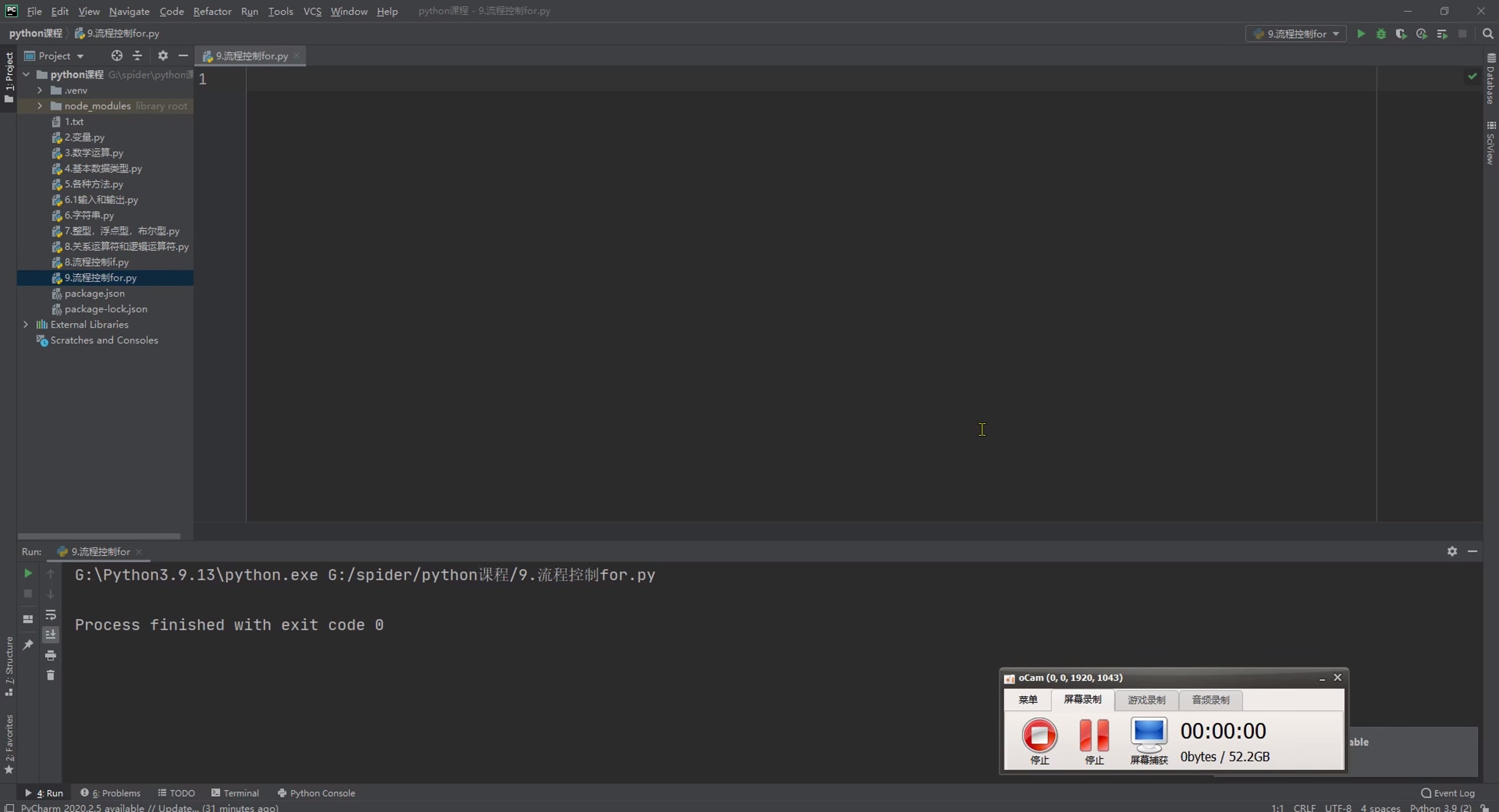Open the Event Log
Image resolution: width=1499 pixels, height=812 pixels.
tap(1448, 793)
